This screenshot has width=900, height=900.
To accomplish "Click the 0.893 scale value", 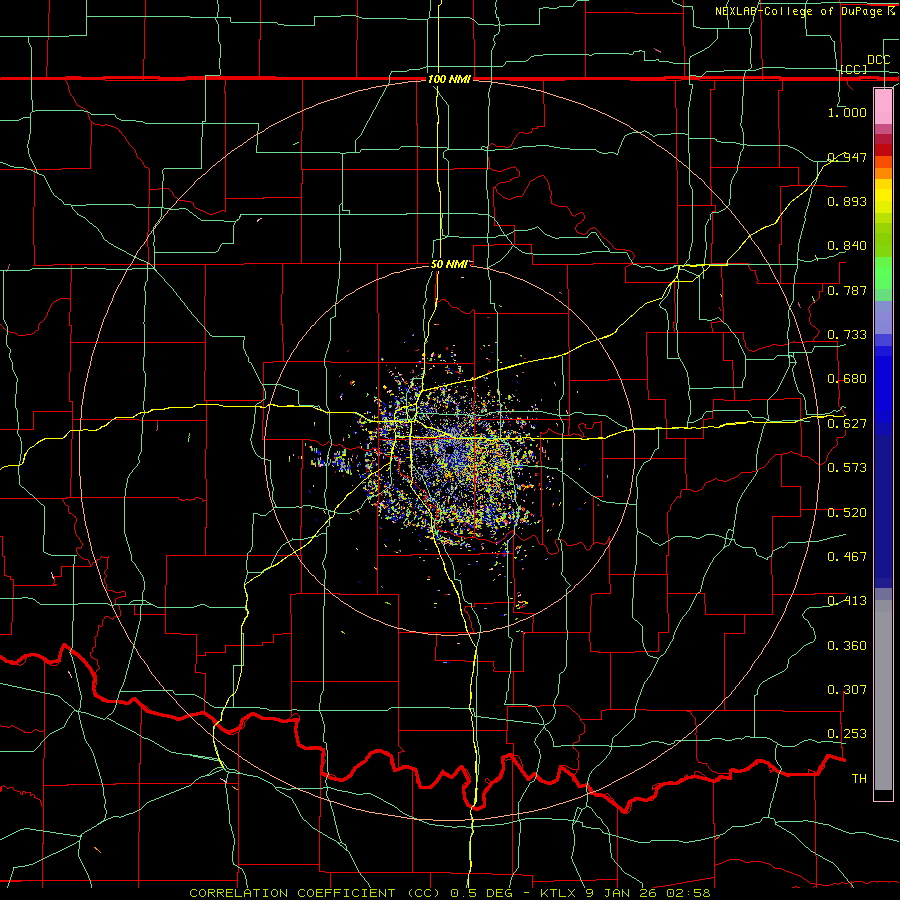I will pos(847,201).
